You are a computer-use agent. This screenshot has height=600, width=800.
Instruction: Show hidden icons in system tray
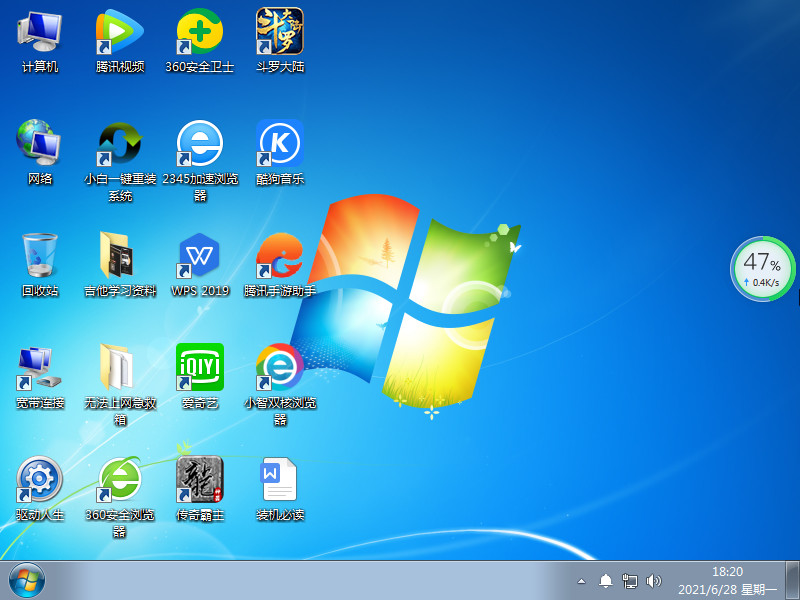582,581
